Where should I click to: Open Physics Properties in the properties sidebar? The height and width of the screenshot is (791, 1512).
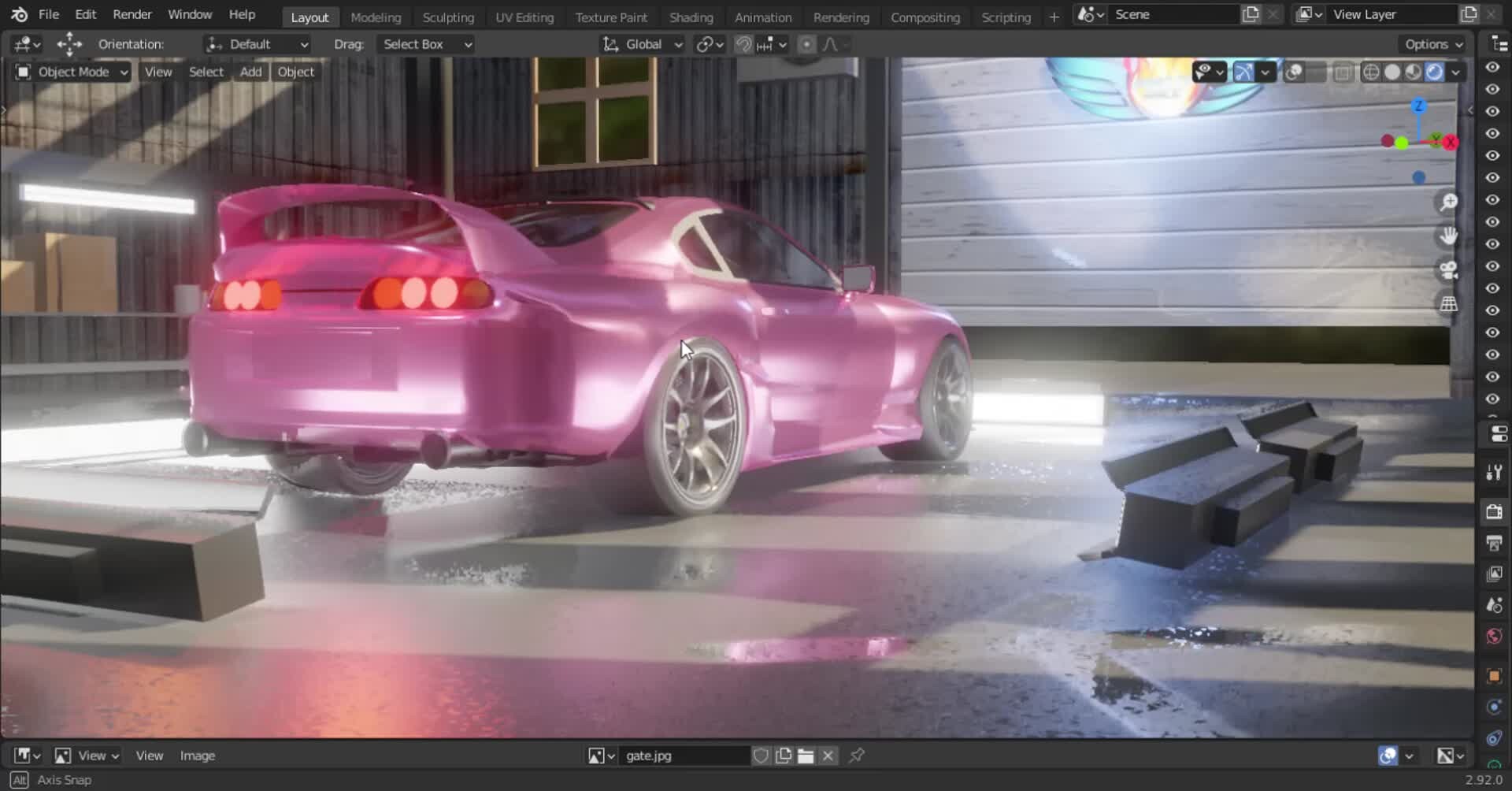[1494, 737]
